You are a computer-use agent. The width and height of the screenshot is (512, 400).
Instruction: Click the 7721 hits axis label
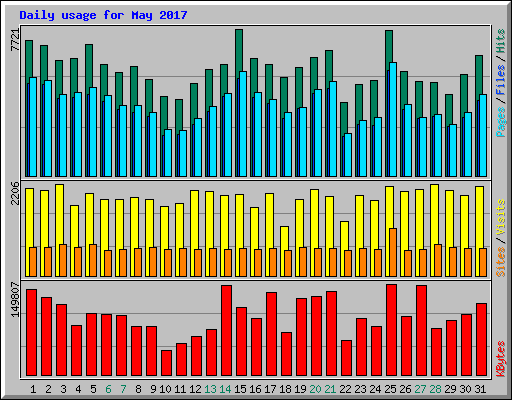point(15,40)
